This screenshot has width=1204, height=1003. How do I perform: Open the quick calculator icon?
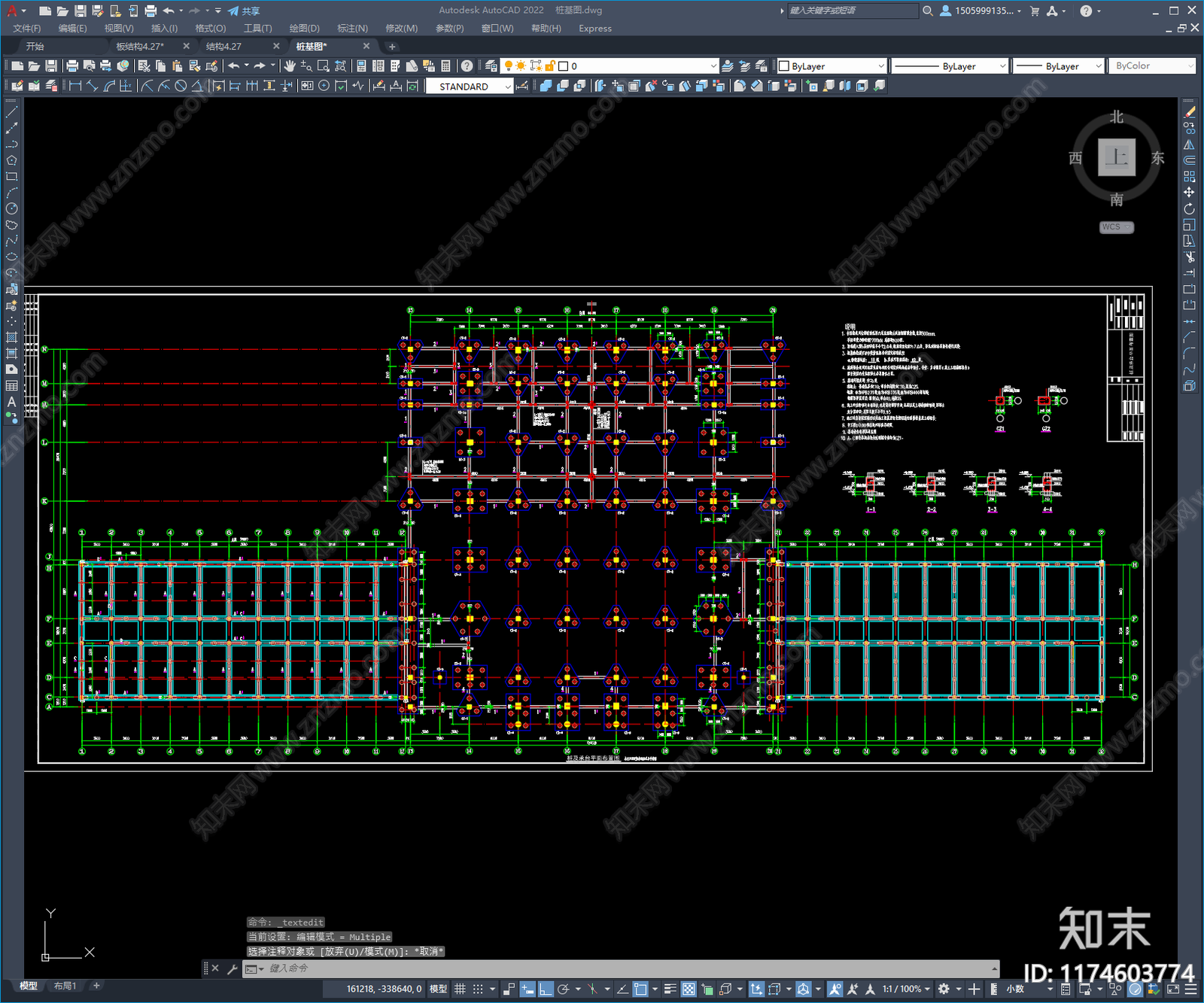445,66
